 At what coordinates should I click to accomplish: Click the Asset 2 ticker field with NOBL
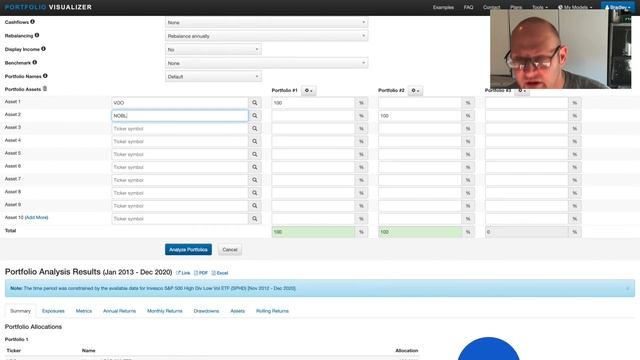[180, 116]
